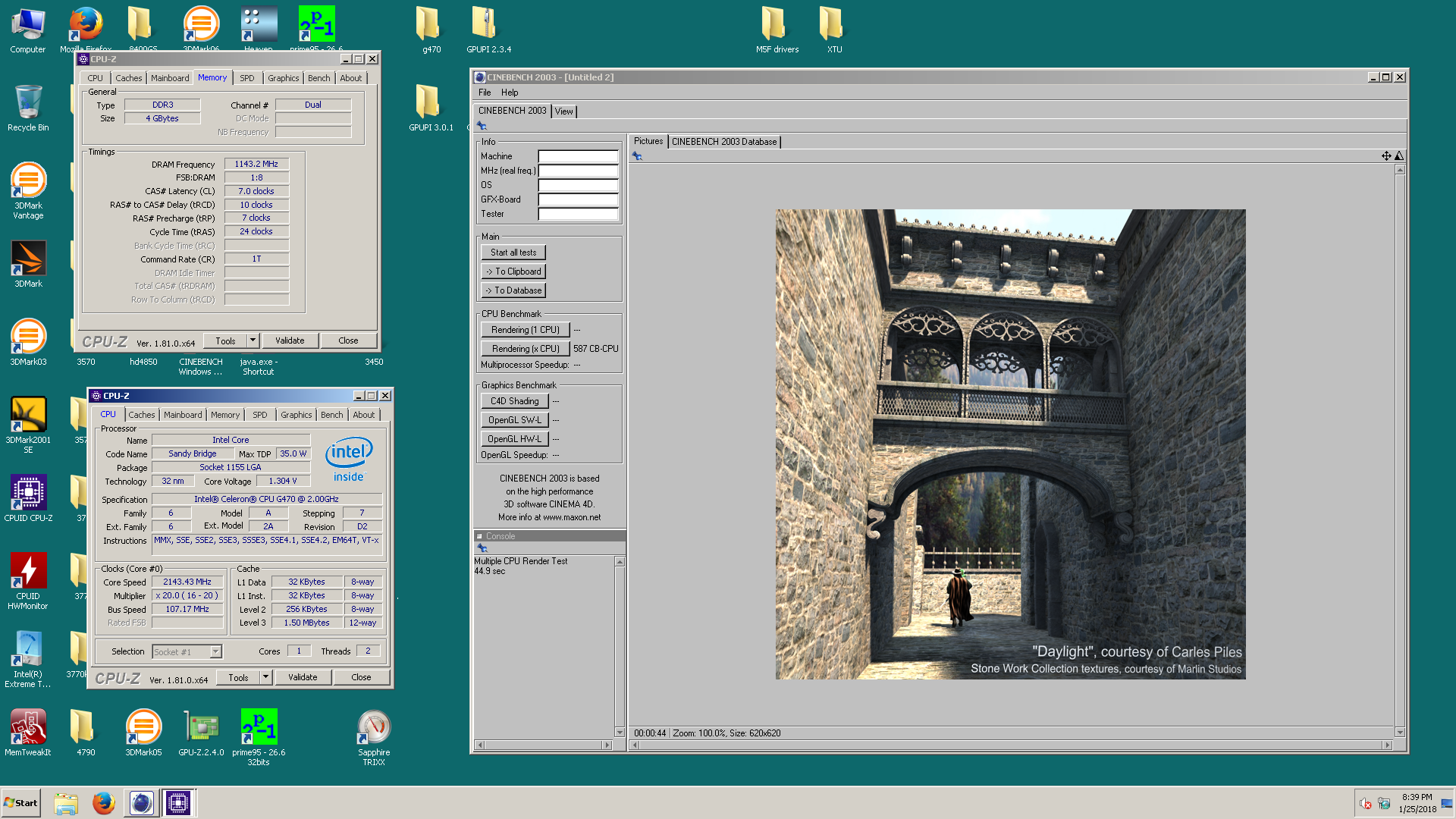Click the To Clipboard button
This screenshot has width=1456, height=819.
(x=513, y=271)
